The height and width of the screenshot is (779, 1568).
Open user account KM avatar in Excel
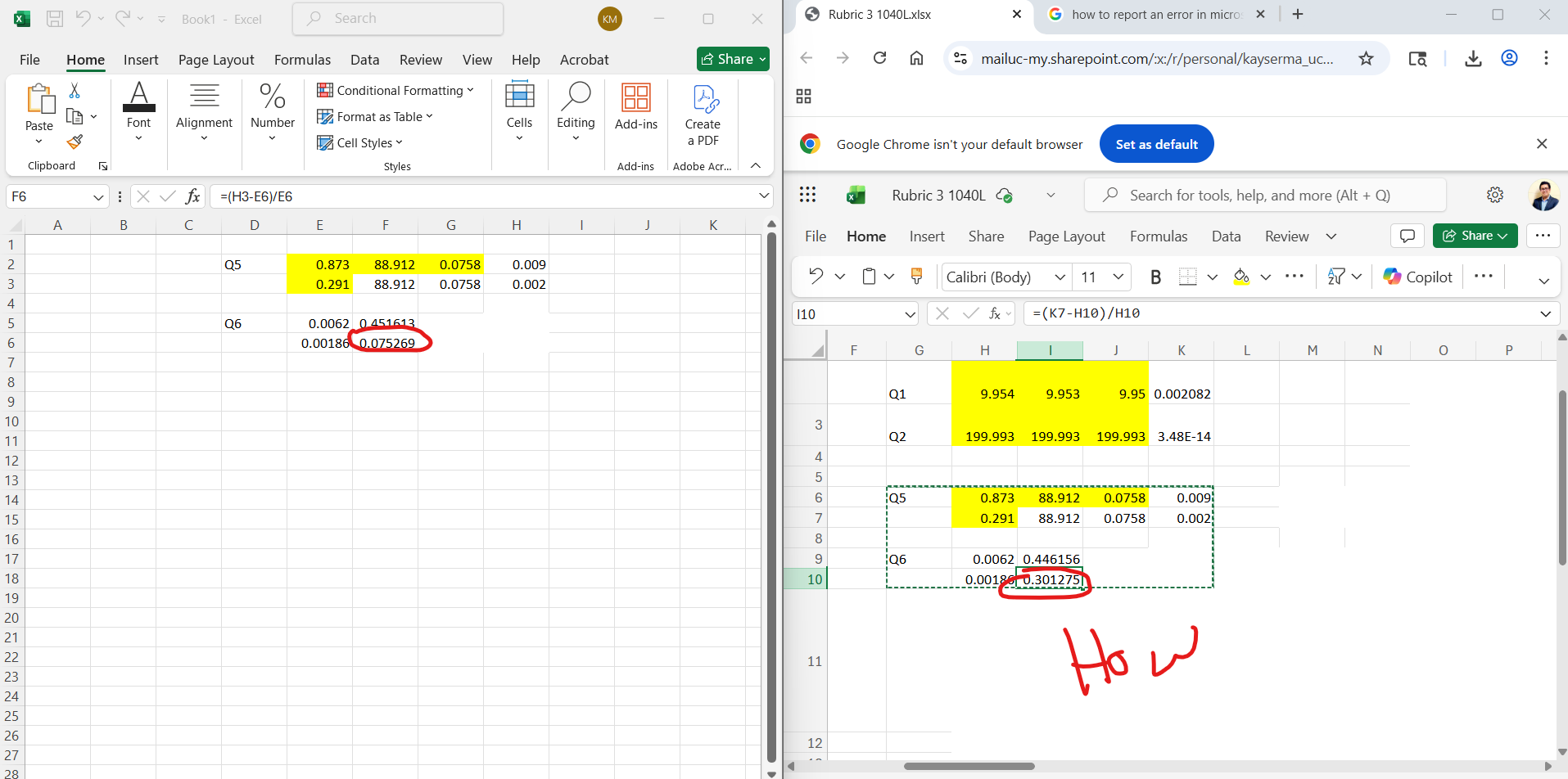[x=610, y=19]
